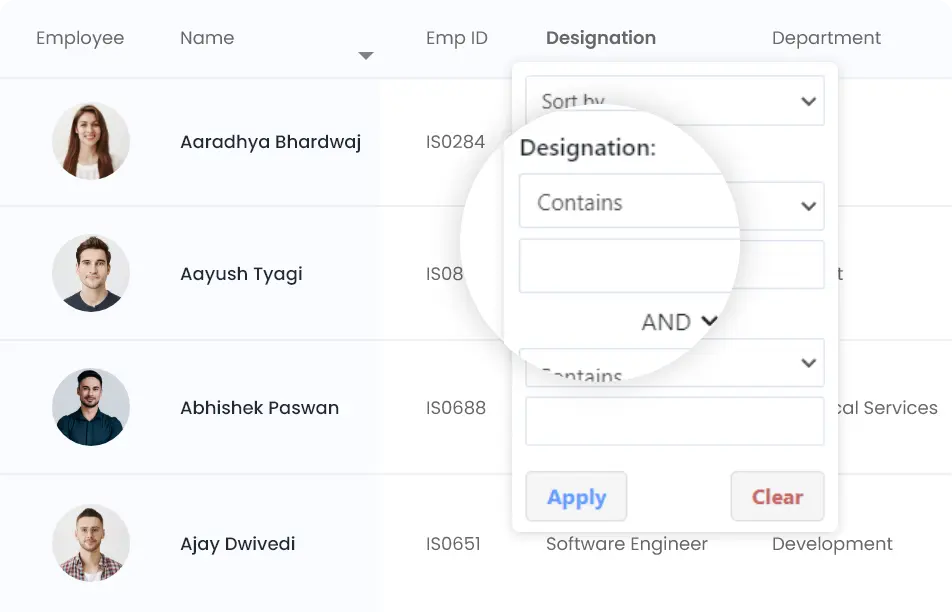Click the Name column sort arrow

(366, 56)
